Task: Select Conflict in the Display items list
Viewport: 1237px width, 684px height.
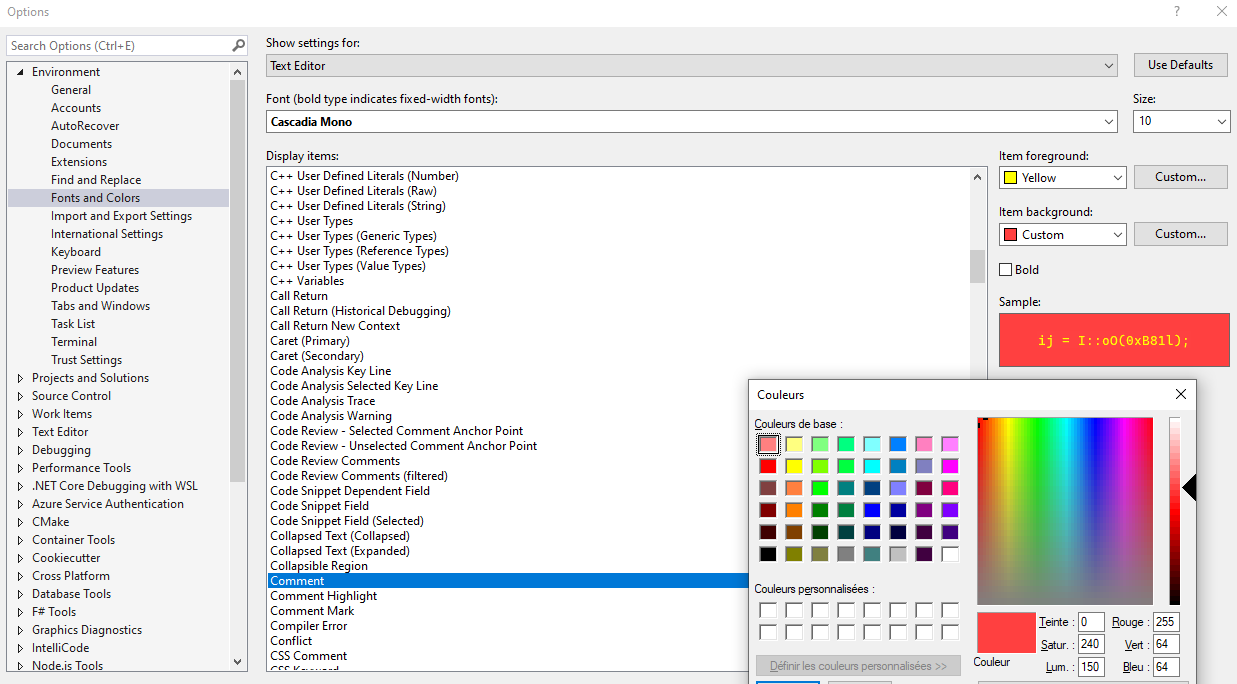Action: (x=291, y=641)
